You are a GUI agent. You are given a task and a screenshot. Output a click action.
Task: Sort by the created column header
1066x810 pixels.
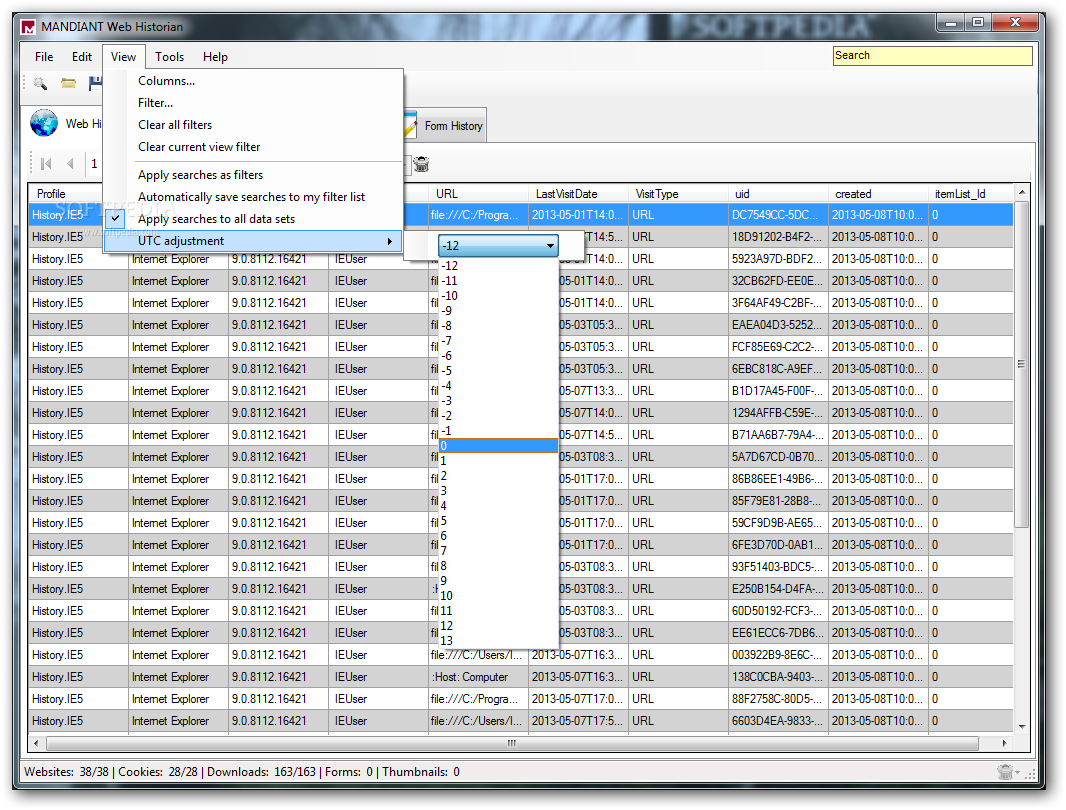[x=877, y=194]
